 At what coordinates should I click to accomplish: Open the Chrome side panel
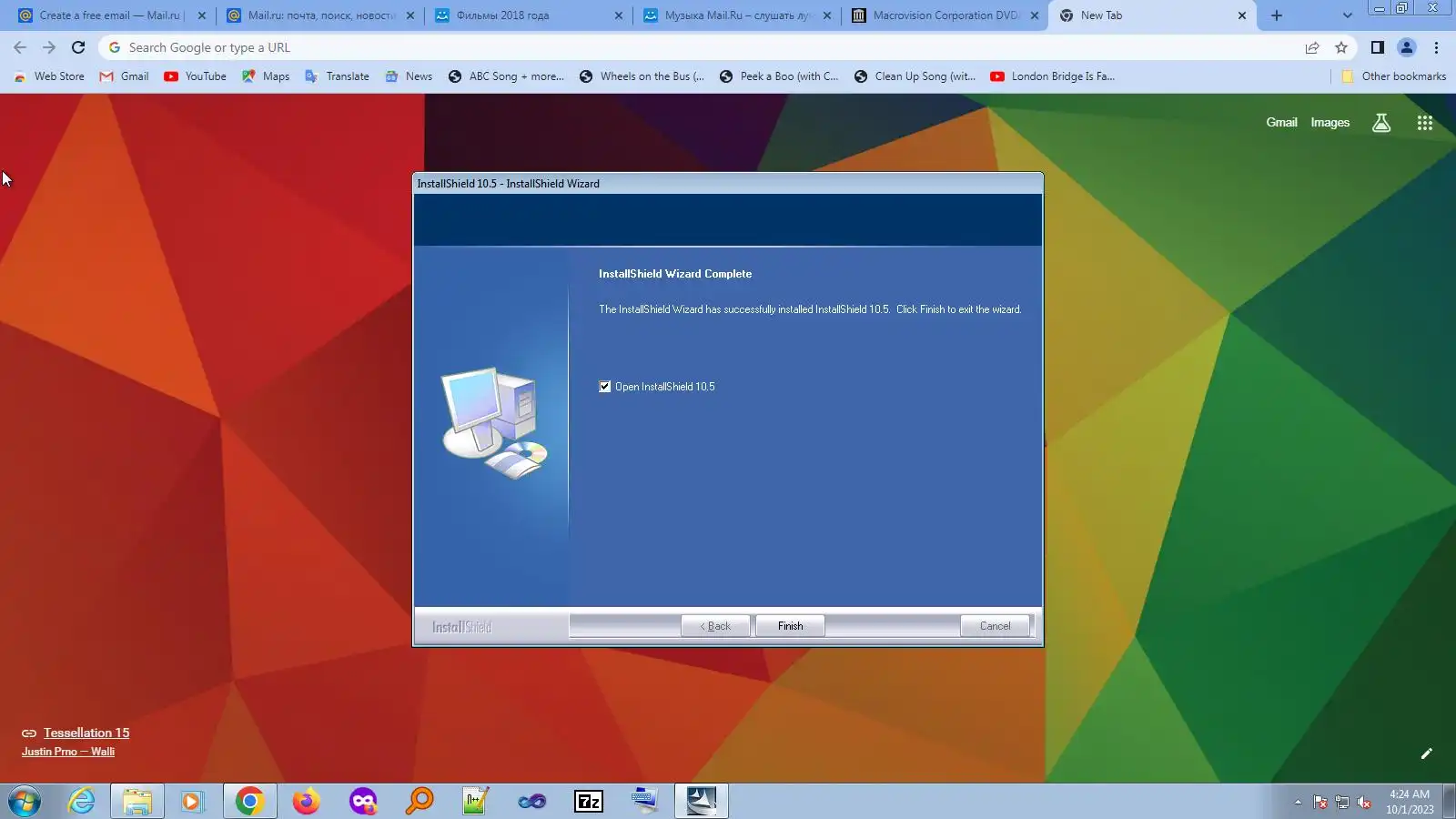[1378, 47]
